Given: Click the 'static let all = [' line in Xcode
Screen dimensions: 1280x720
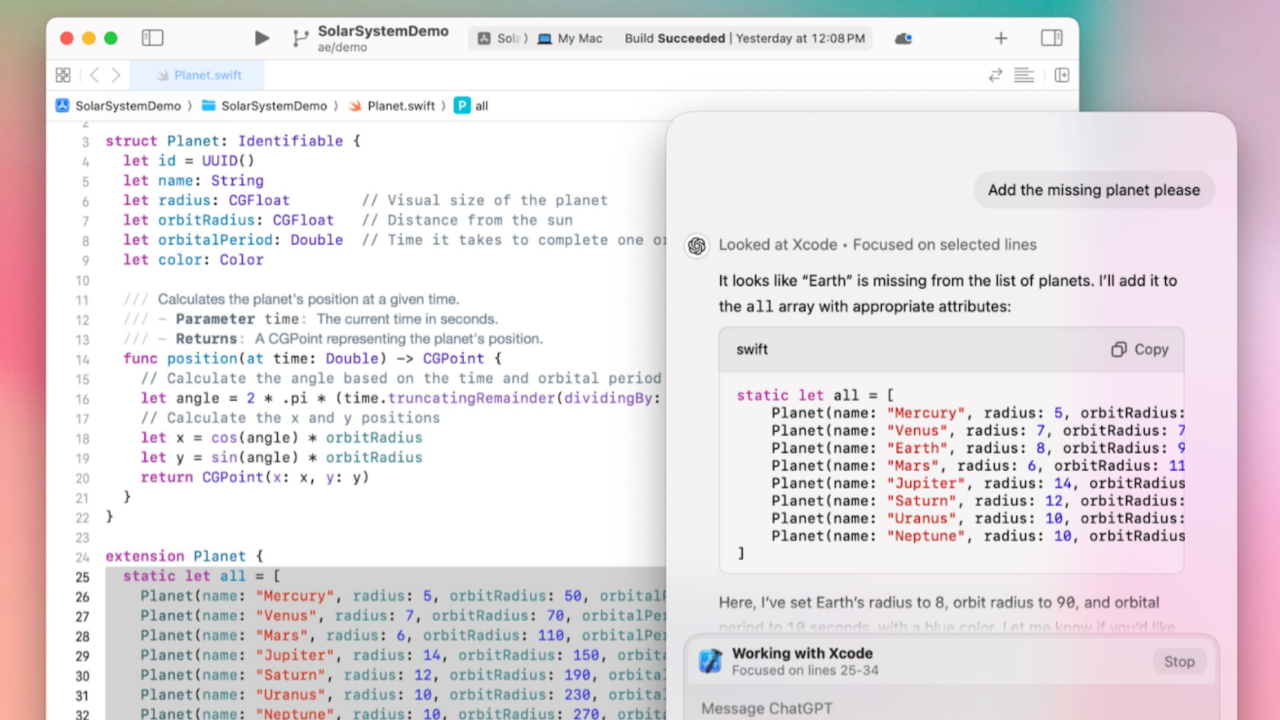Looking at the screenshot, I should click(201, 576).
